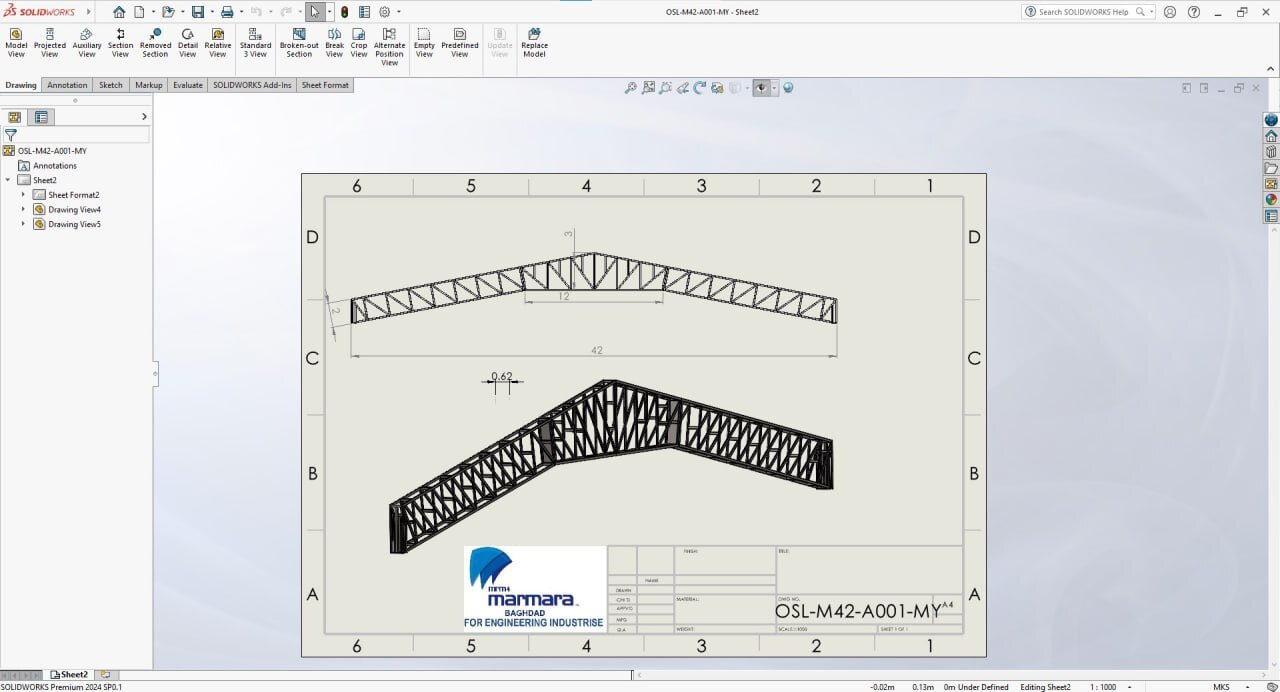Open the Sheet Format tab
This screenshot has height=692, width=1280.
tap(325, 85)
